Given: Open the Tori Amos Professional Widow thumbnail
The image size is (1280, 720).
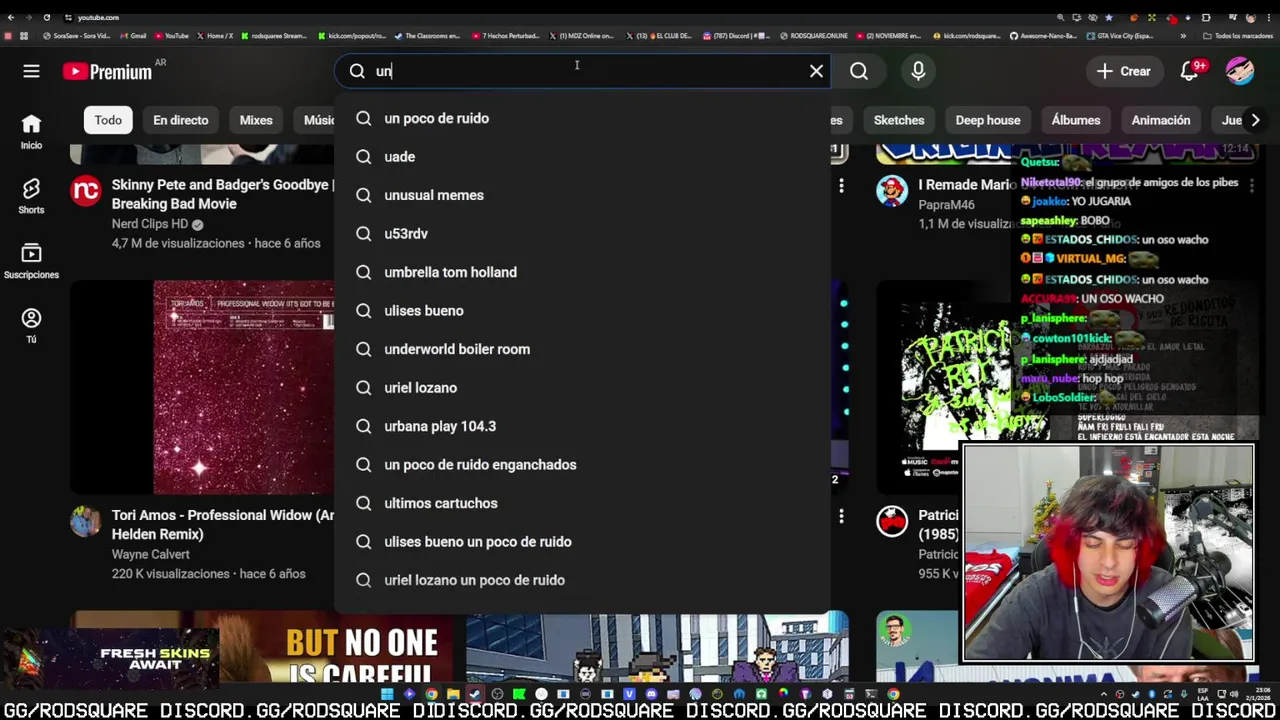Looking at the screenshot, I should 202,388.
